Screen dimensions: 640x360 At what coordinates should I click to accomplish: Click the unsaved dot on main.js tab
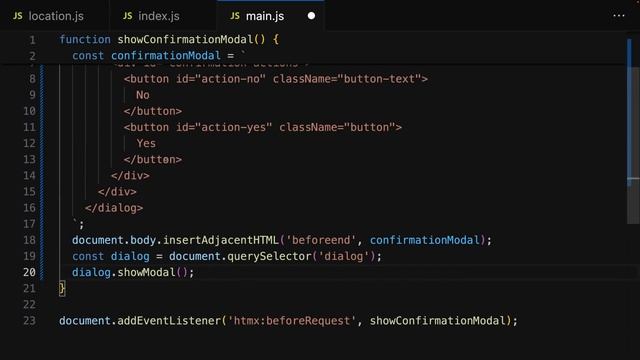tap(311, 16)
